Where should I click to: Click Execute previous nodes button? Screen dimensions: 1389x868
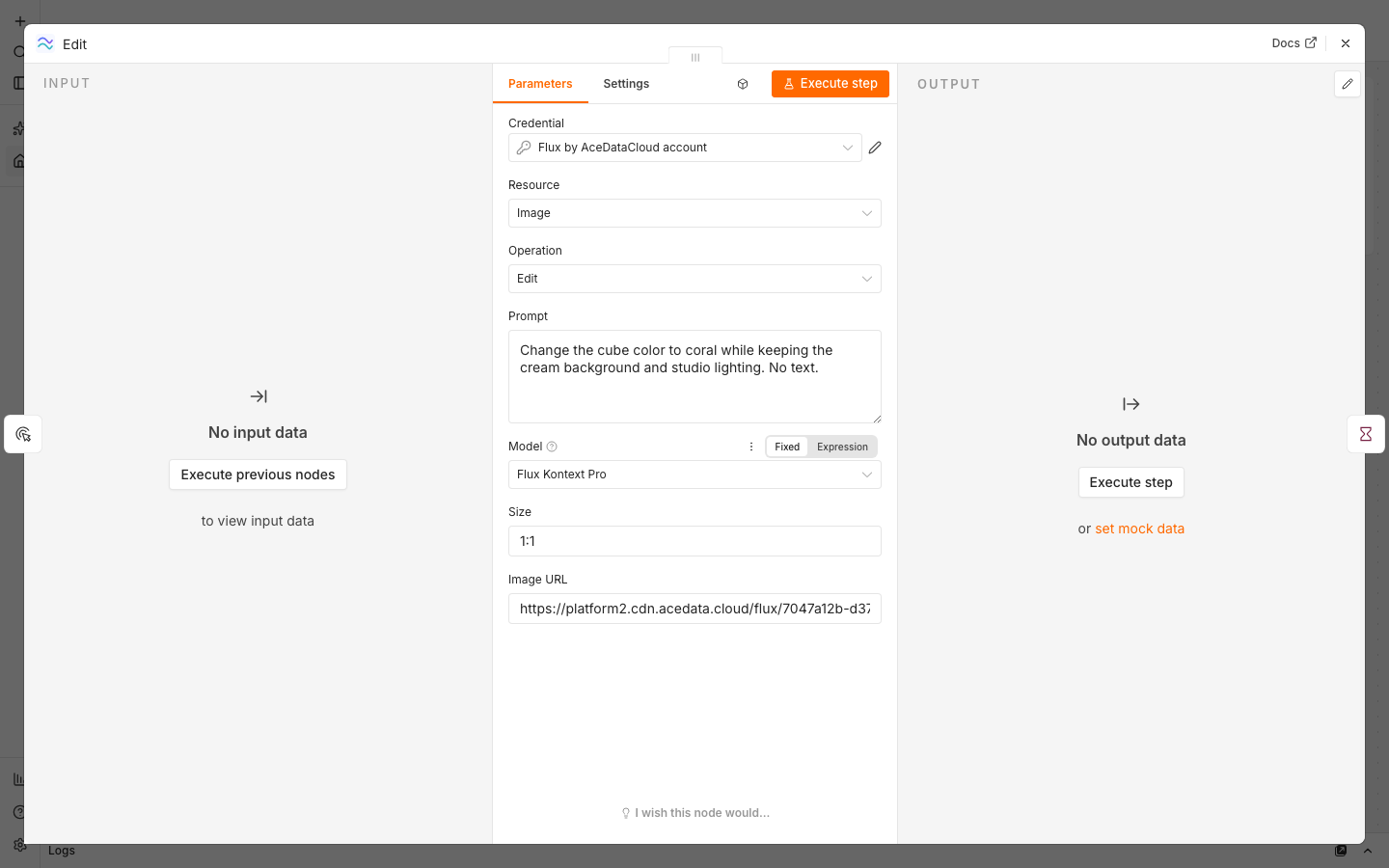click(258, 475)
